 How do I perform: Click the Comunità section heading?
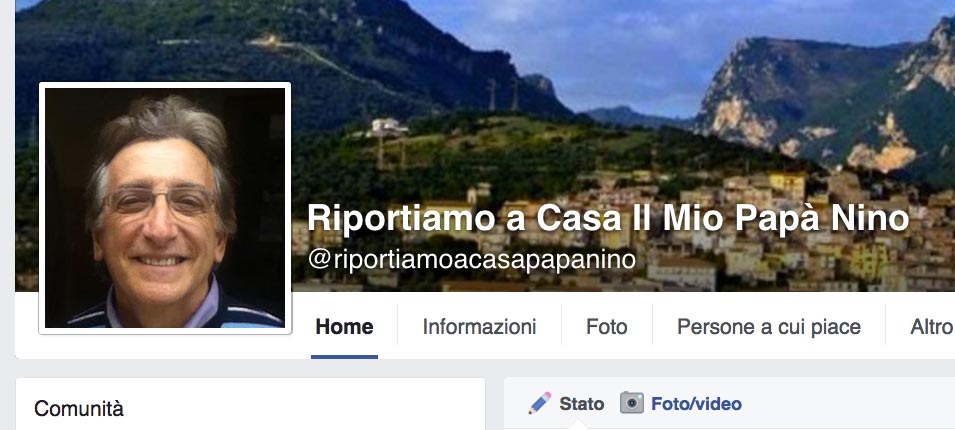click(x=79, y=409)
